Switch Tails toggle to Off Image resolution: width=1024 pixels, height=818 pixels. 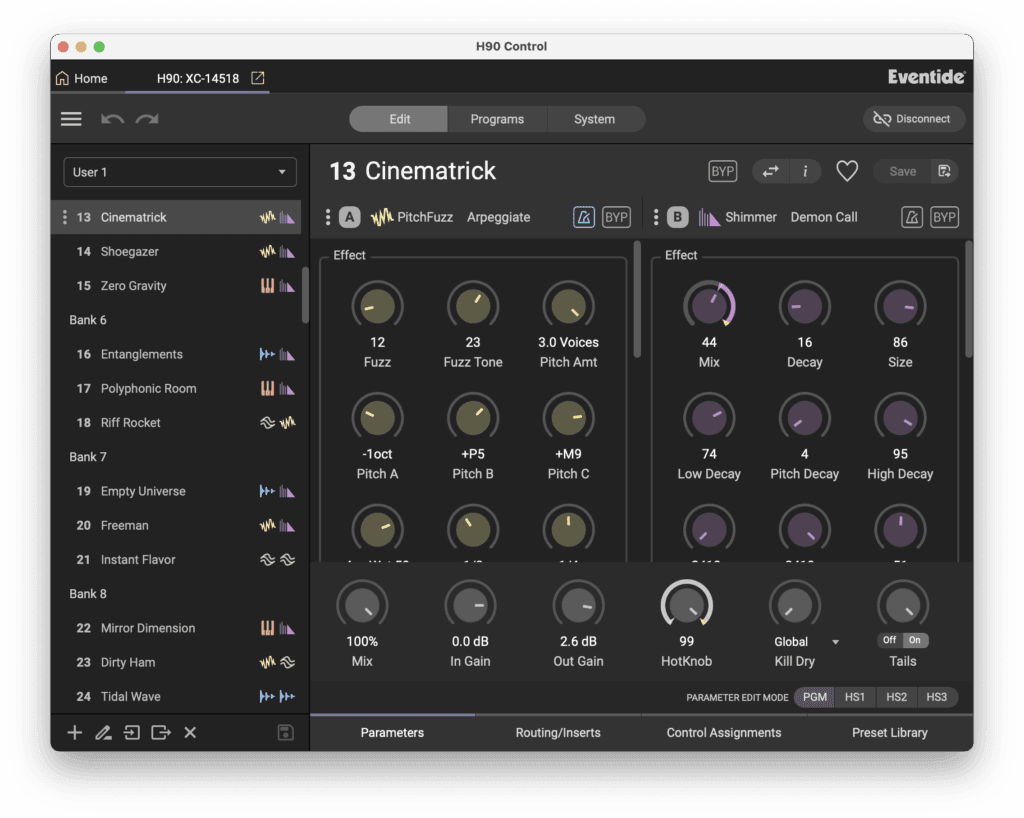coord(889,640)
